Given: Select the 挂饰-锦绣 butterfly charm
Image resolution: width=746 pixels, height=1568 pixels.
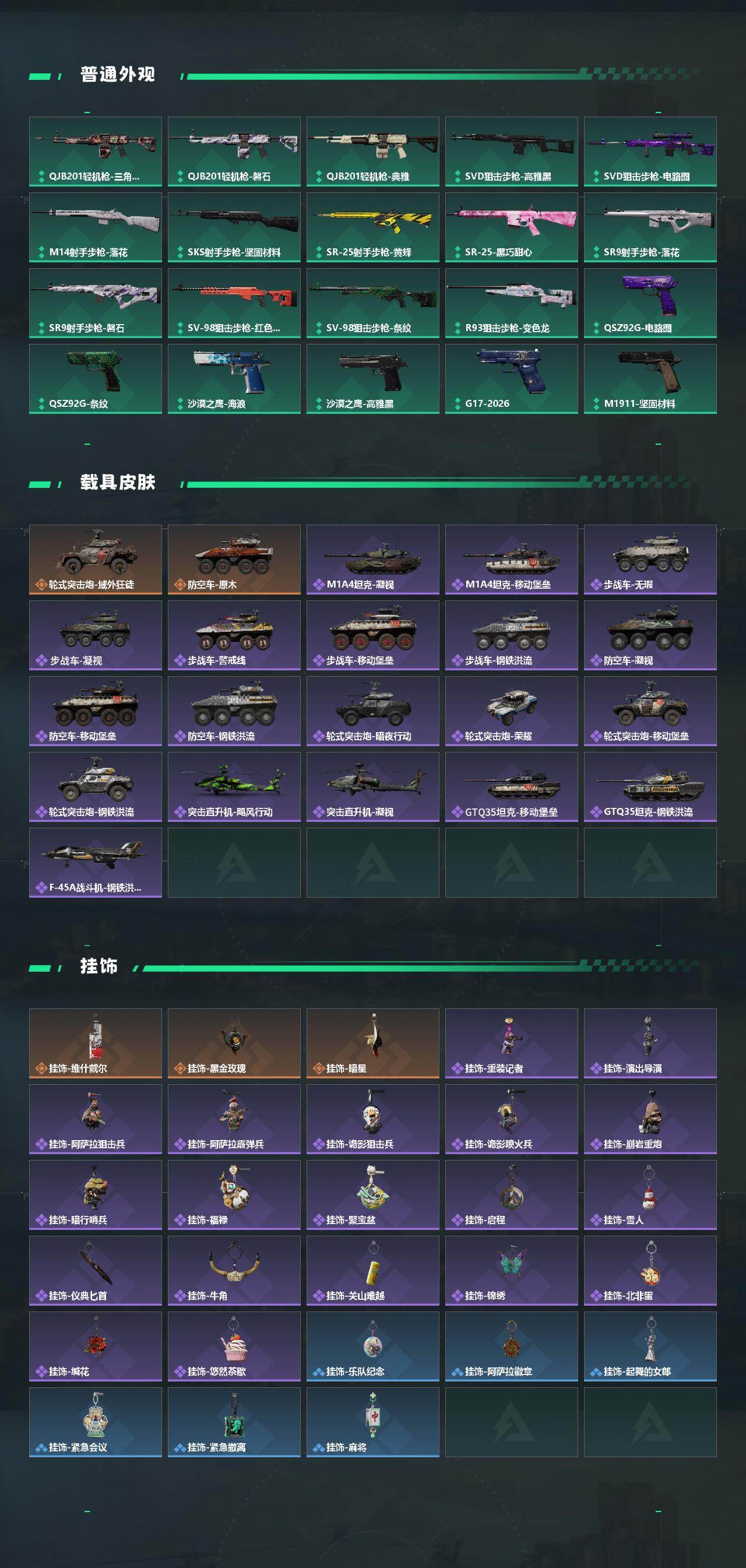Looking at the screenshot, I should tap(511, 1271).
